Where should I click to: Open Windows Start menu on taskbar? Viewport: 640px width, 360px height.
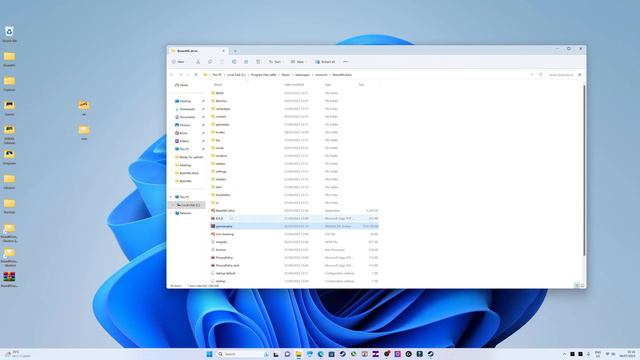209,354
